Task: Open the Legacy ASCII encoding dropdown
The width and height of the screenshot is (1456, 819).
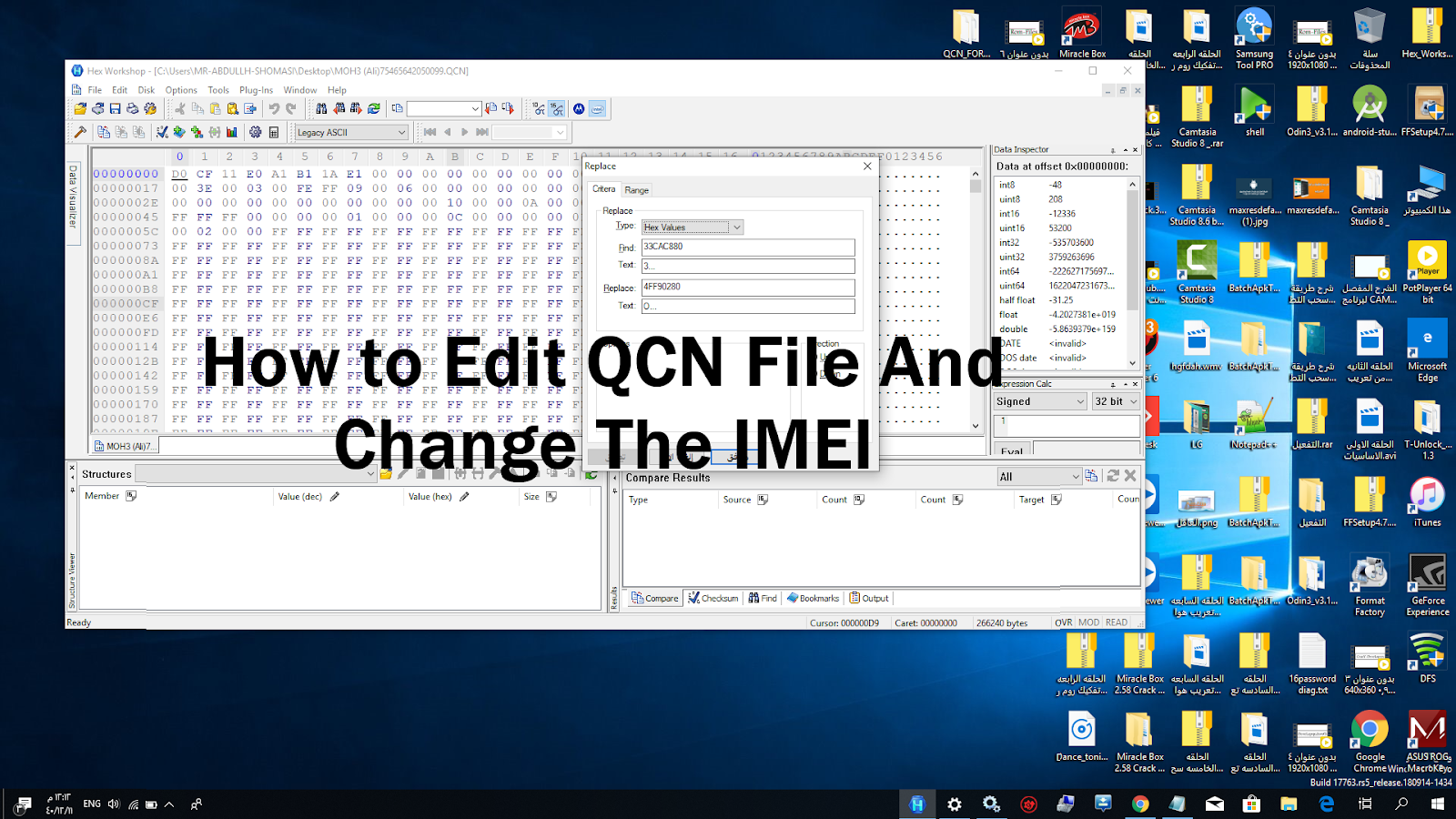Action: coord(350,132)
